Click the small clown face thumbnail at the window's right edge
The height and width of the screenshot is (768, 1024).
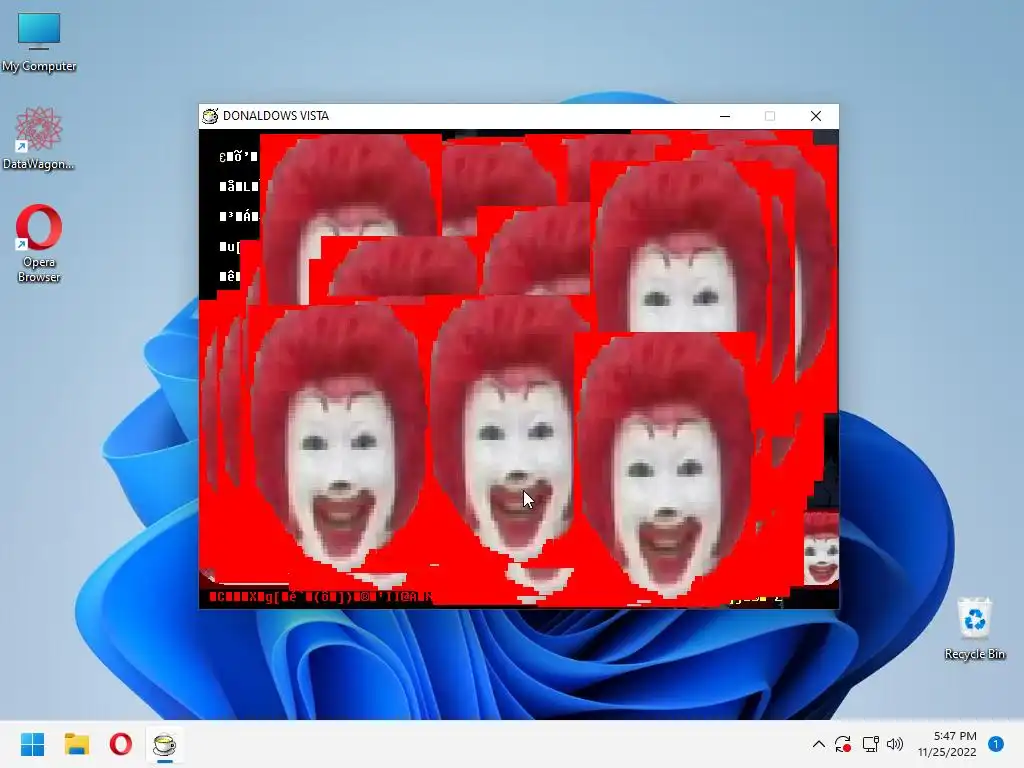click(x=821, y=548)
